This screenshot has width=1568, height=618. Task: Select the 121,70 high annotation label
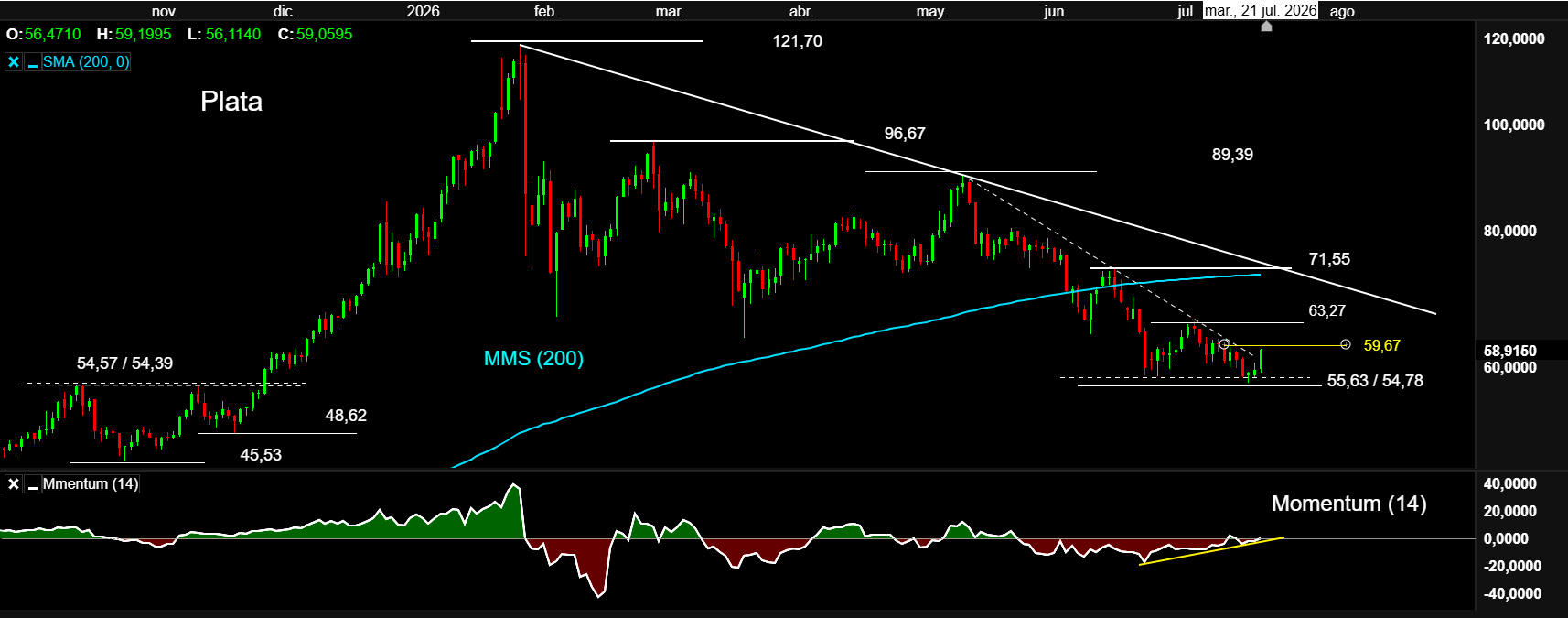point(797,41)
